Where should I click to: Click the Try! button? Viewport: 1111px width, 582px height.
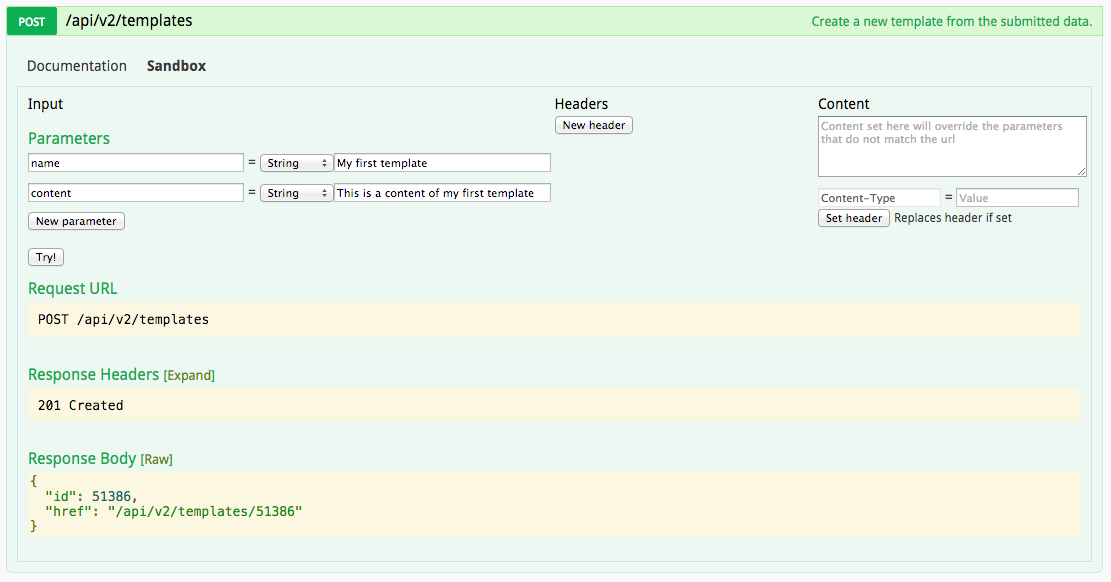46,257
